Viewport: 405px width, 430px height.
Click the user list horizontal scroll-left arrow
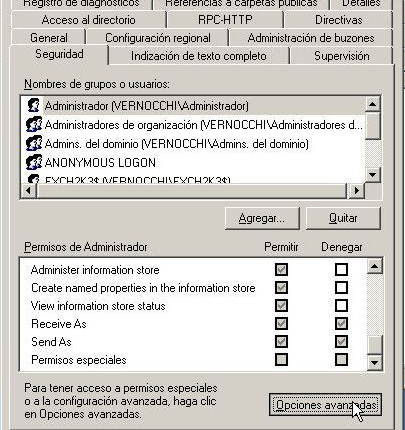29,191
